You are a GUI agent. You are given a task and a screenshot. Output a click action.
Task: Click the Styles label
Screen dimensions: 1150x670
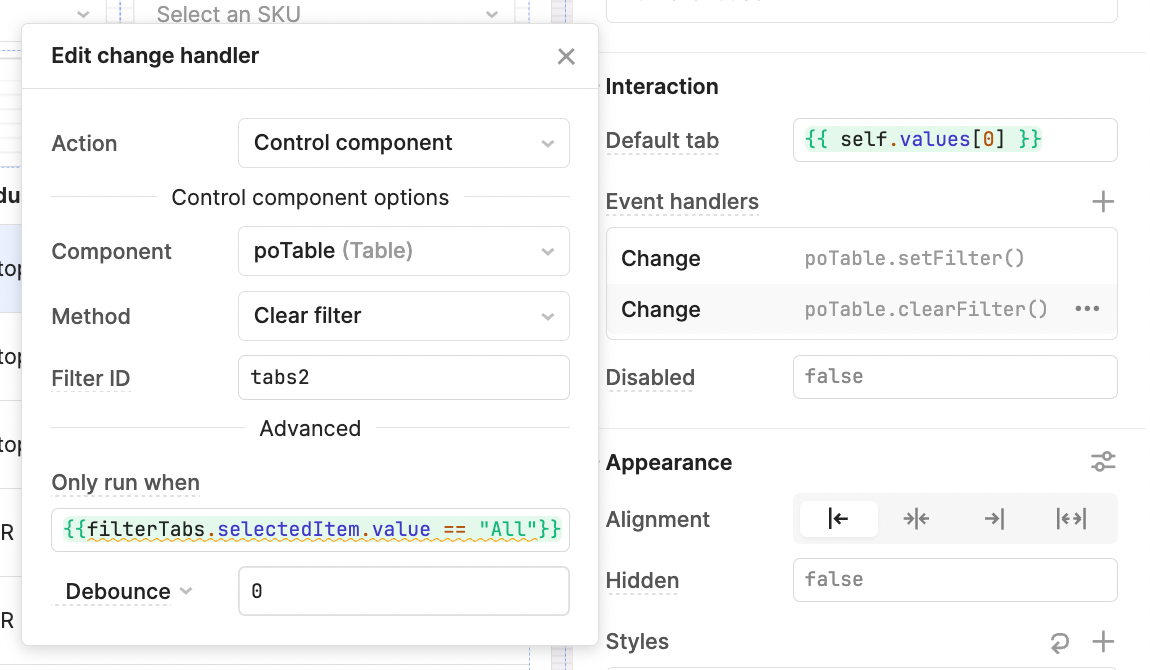[x=637, y=641]
